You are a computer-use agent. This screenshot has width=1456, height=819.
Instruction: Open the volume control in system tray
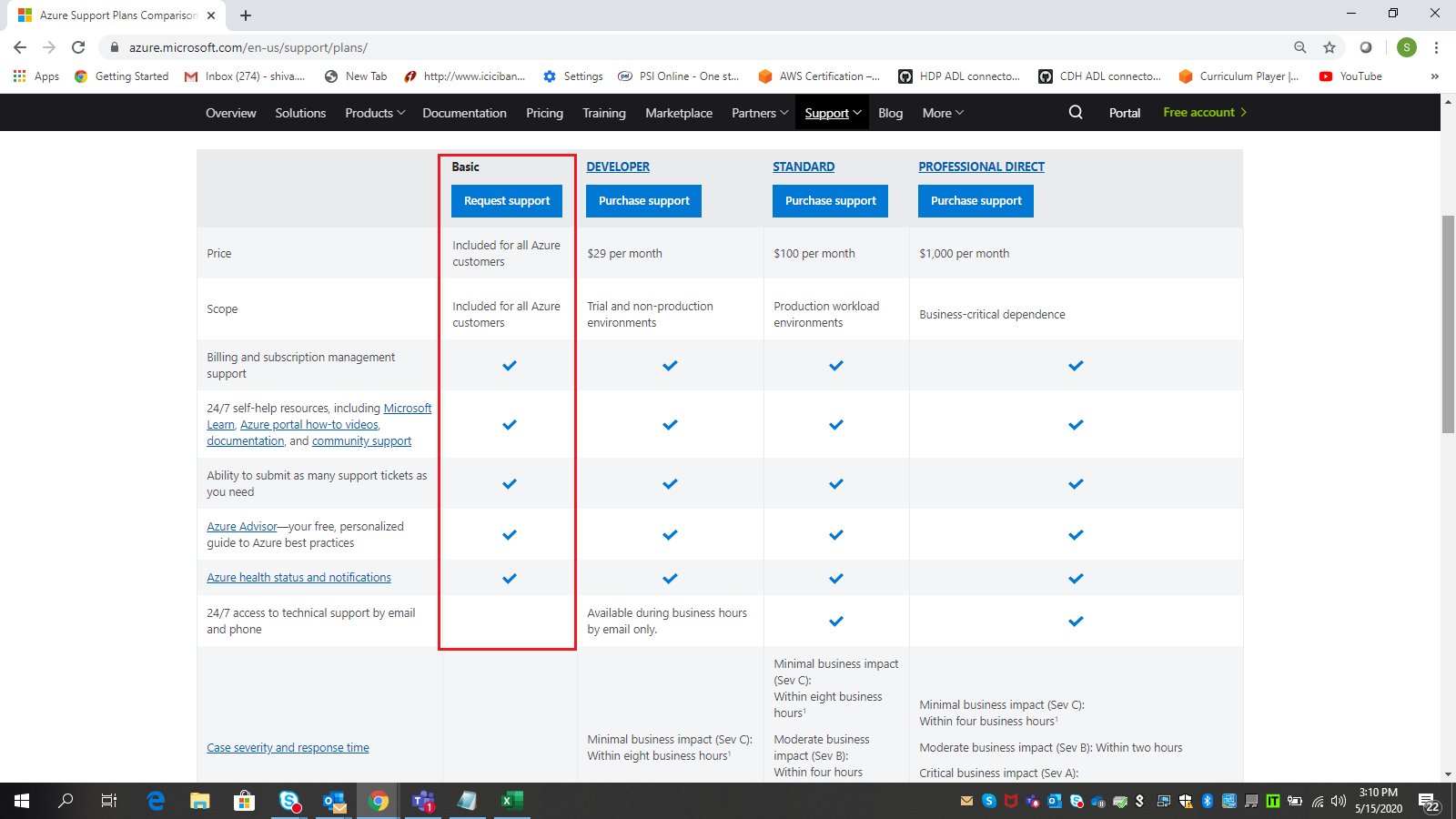[x=1339, y=801]
